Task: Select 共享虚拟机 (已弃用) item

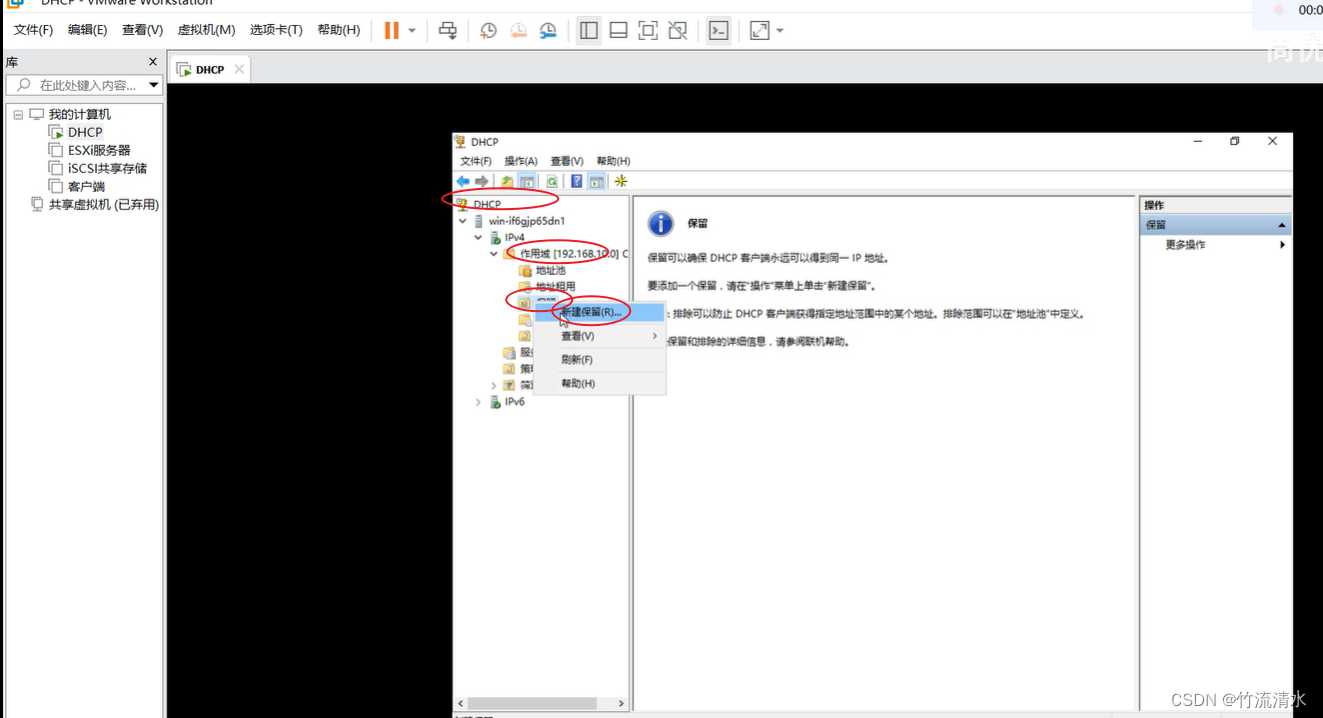Action: pos(104,204)
